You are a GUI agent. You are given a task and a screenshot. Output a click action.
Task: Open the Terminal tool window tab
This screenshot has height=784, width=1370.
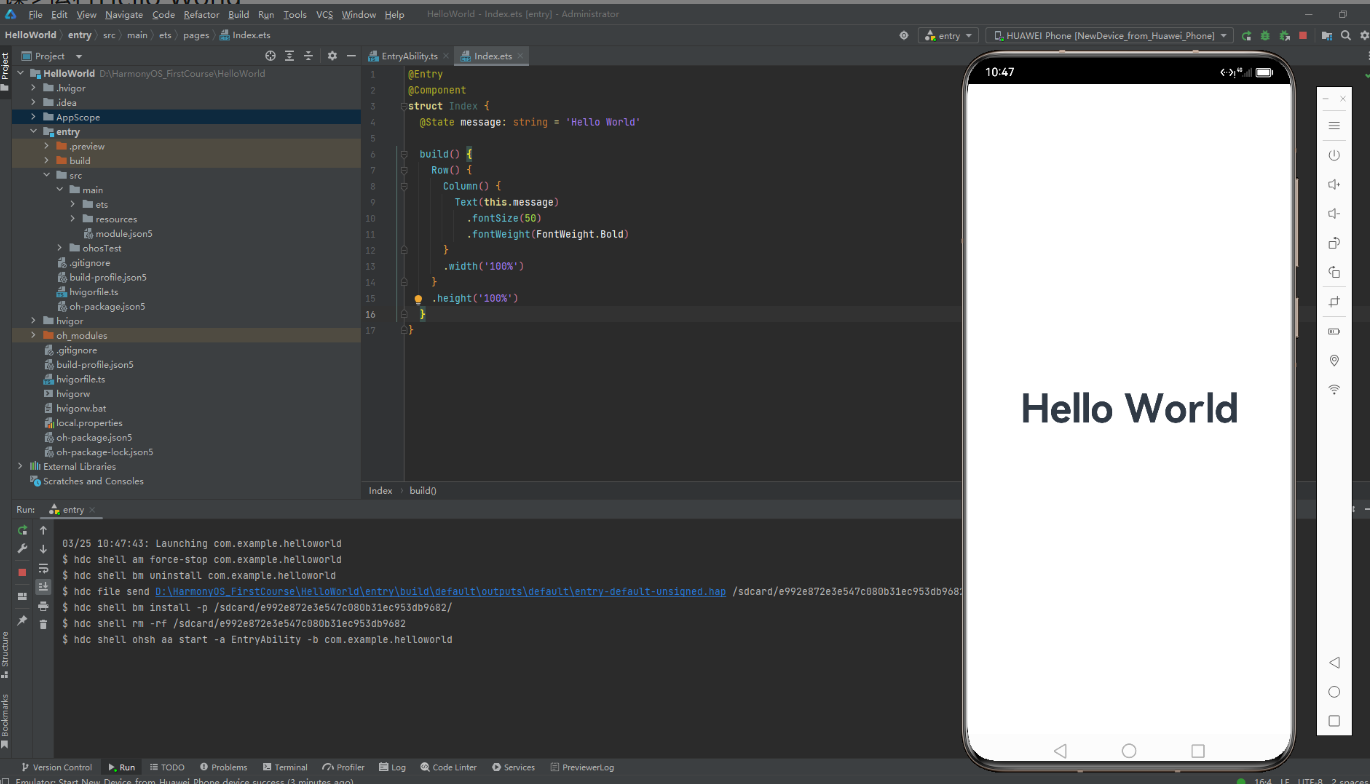[285, 767]
